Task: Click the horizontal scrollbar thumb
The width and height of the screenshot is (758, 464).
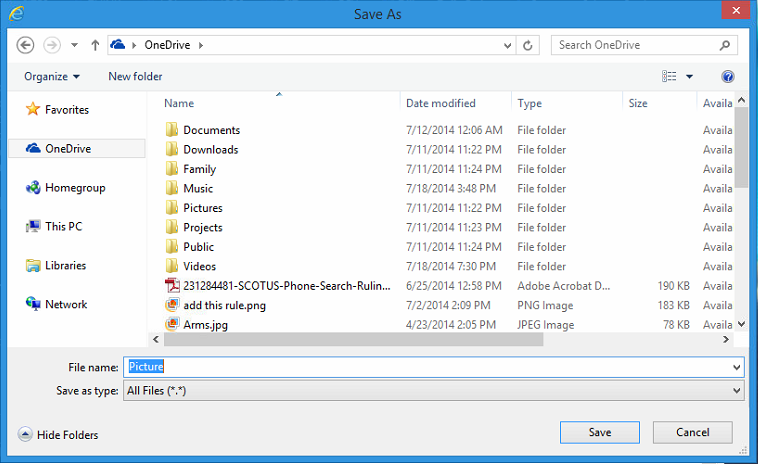Action: (x=353, y=339)
